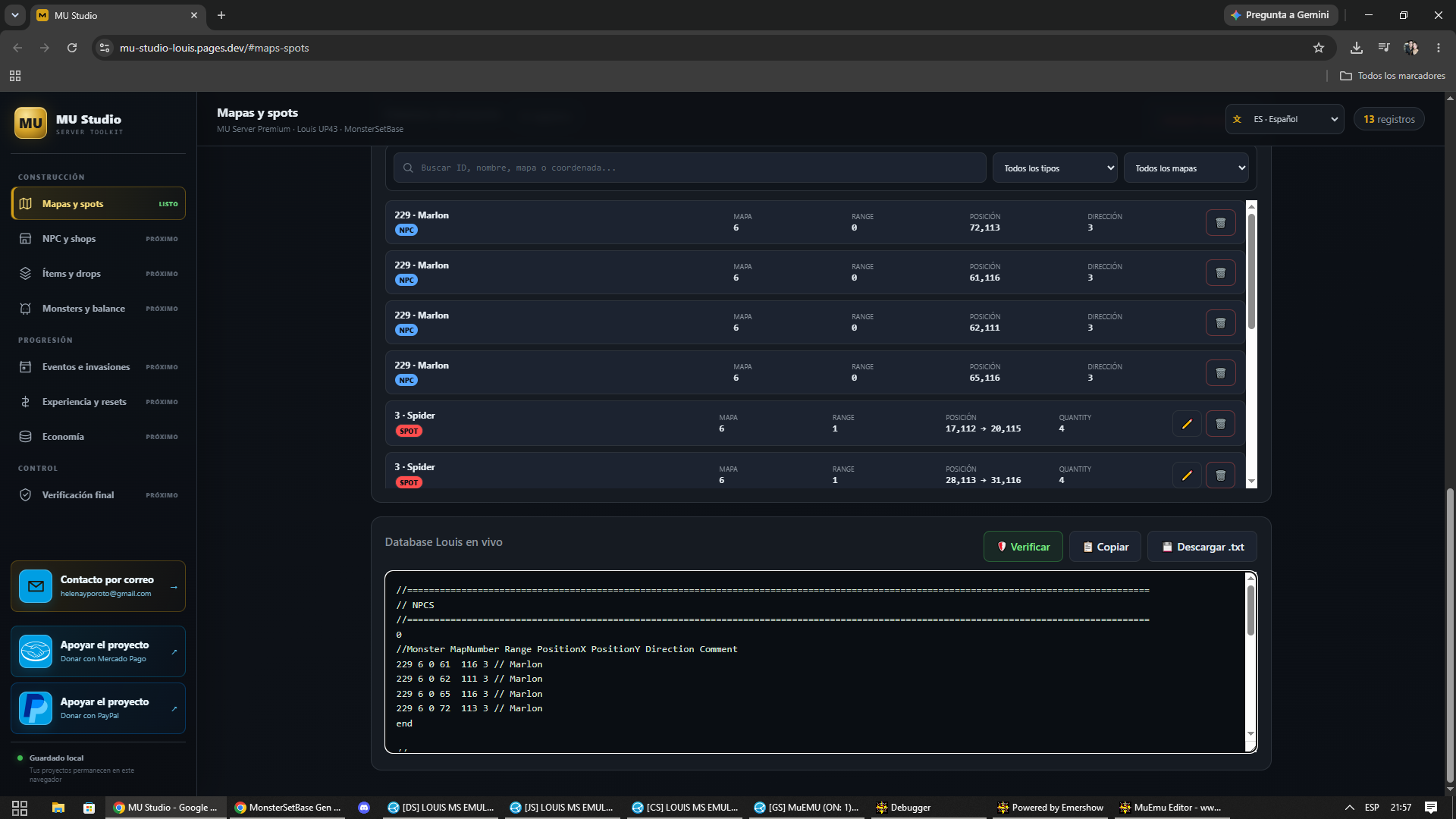Open the Mapas y spots section
This screenshot has width=1456, height=819.
tap(99, 204)
